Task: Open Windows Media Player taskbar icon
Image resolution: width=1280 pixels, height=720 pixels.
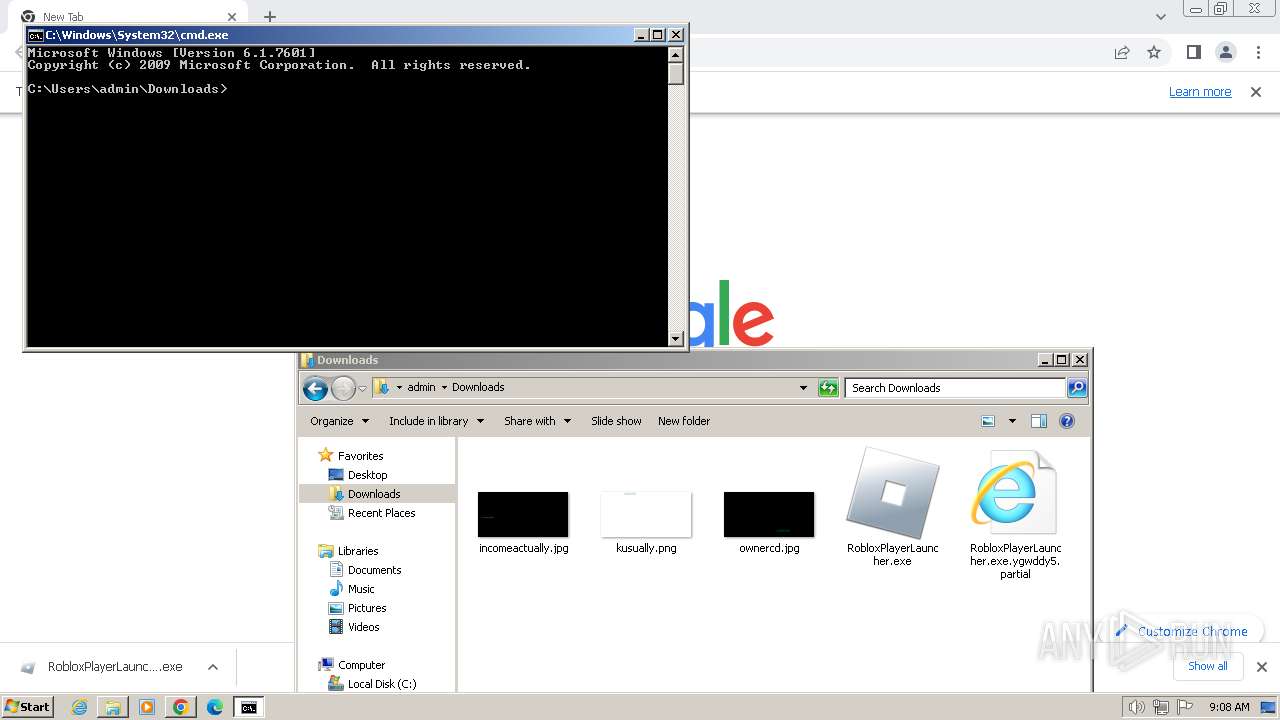Action: pyautogui.click(x=147, y=707)
